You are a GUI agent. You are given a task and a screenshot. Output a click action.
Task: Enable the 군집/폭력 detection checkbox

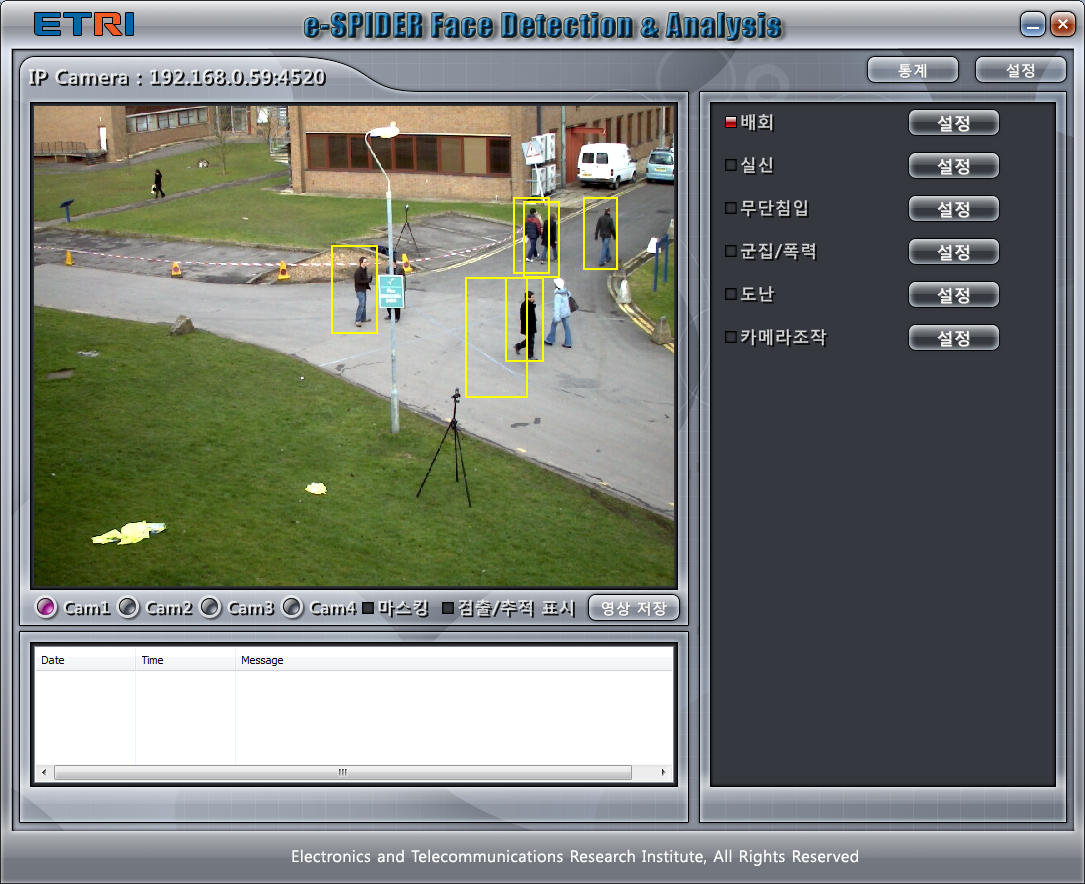tap(730, 252)
